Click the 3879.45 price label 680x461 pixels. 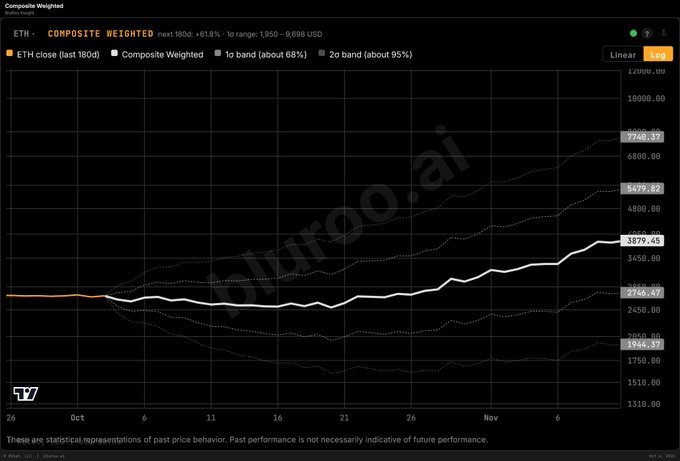642,241
